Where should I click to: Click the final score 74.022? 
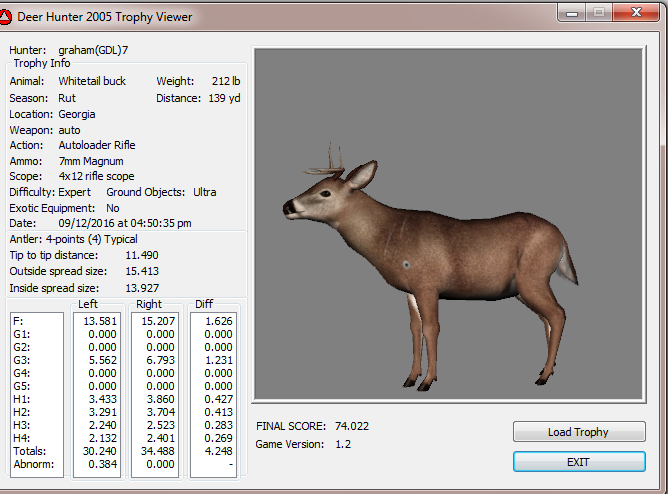coord(352,426)
